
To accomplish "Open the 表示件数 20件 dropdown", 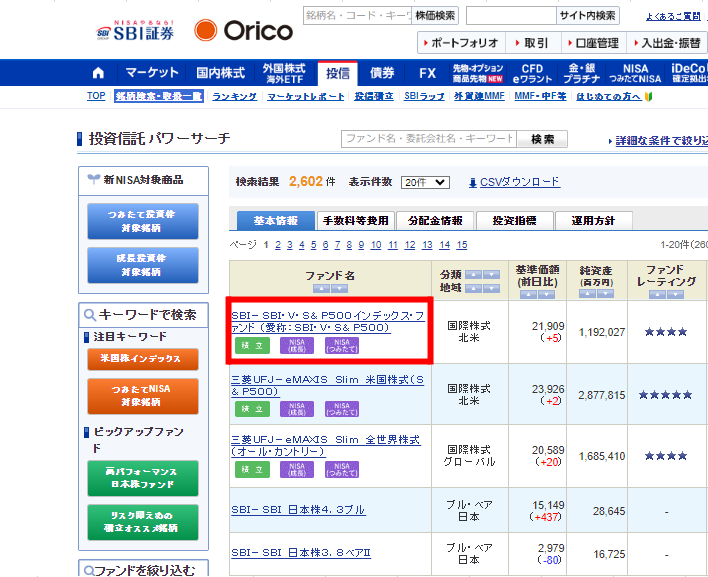I will 426,182.
